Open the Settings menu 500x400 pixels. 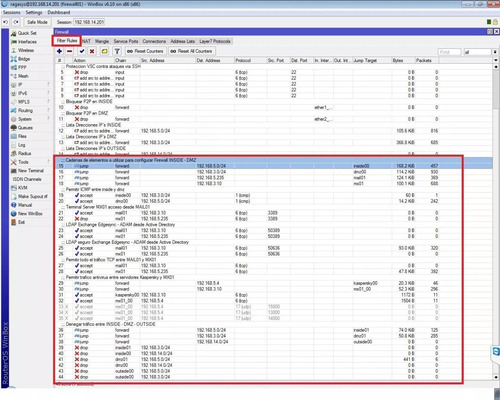[34, 12]
